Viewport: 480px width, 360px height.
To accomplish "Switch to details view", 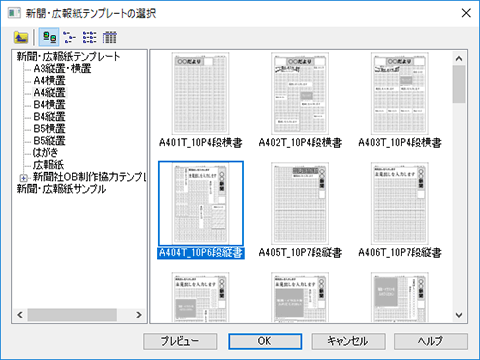I will tap(109, 37).
